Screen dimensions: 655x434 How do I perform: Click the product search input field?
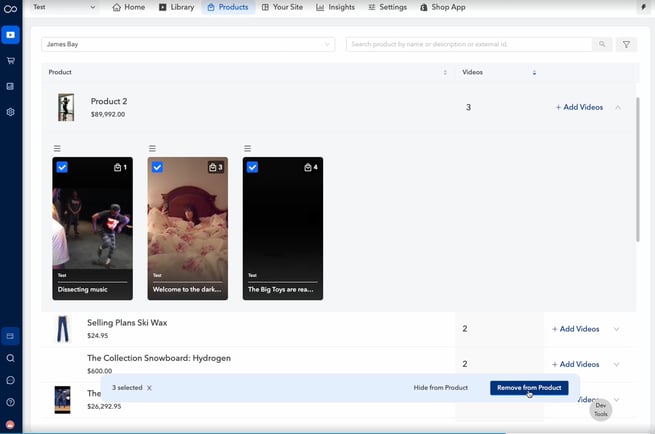point(468,45)
